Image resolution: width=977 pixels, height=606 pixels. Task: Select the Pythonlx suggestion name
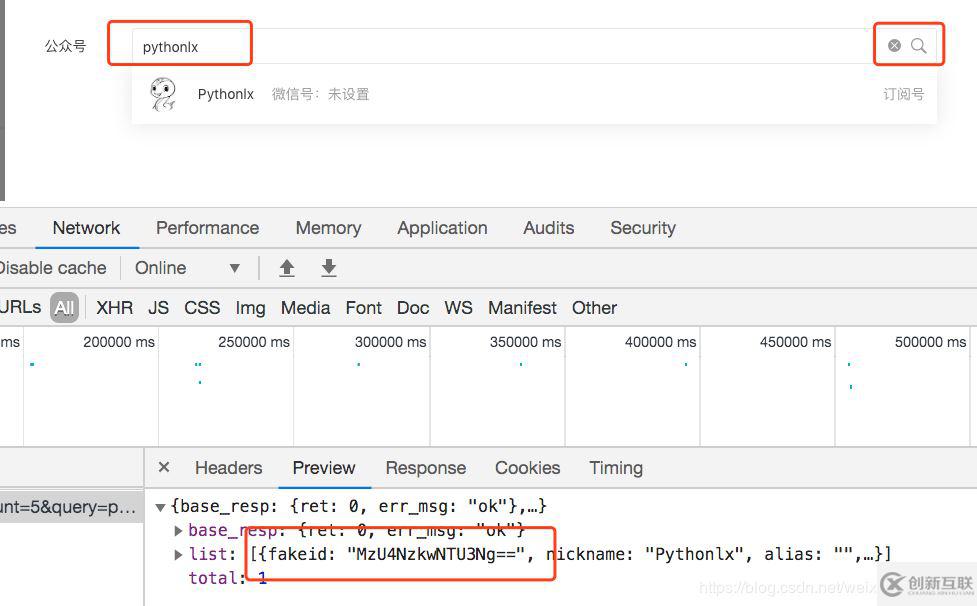226,94
